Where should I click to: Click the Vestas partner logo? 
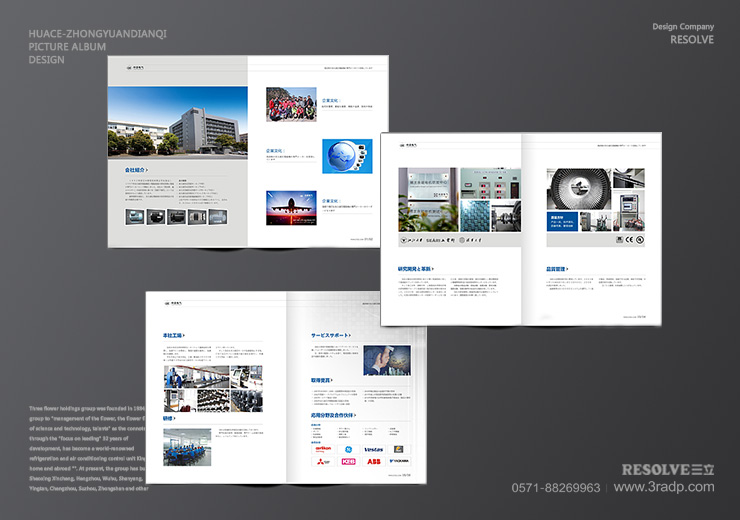point(374,449)
